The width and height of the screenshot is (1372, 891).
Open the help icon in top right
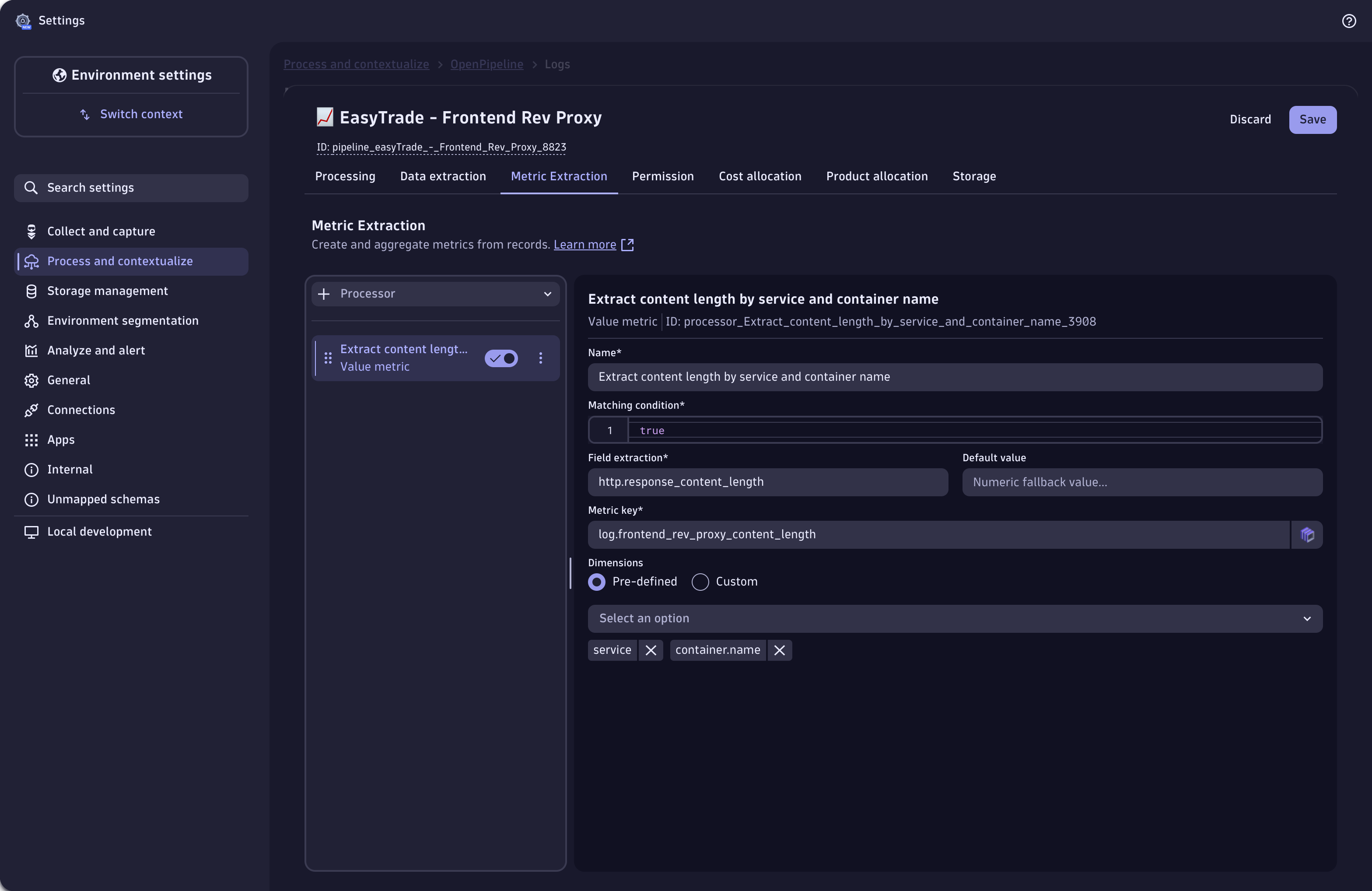point(1349,21)
